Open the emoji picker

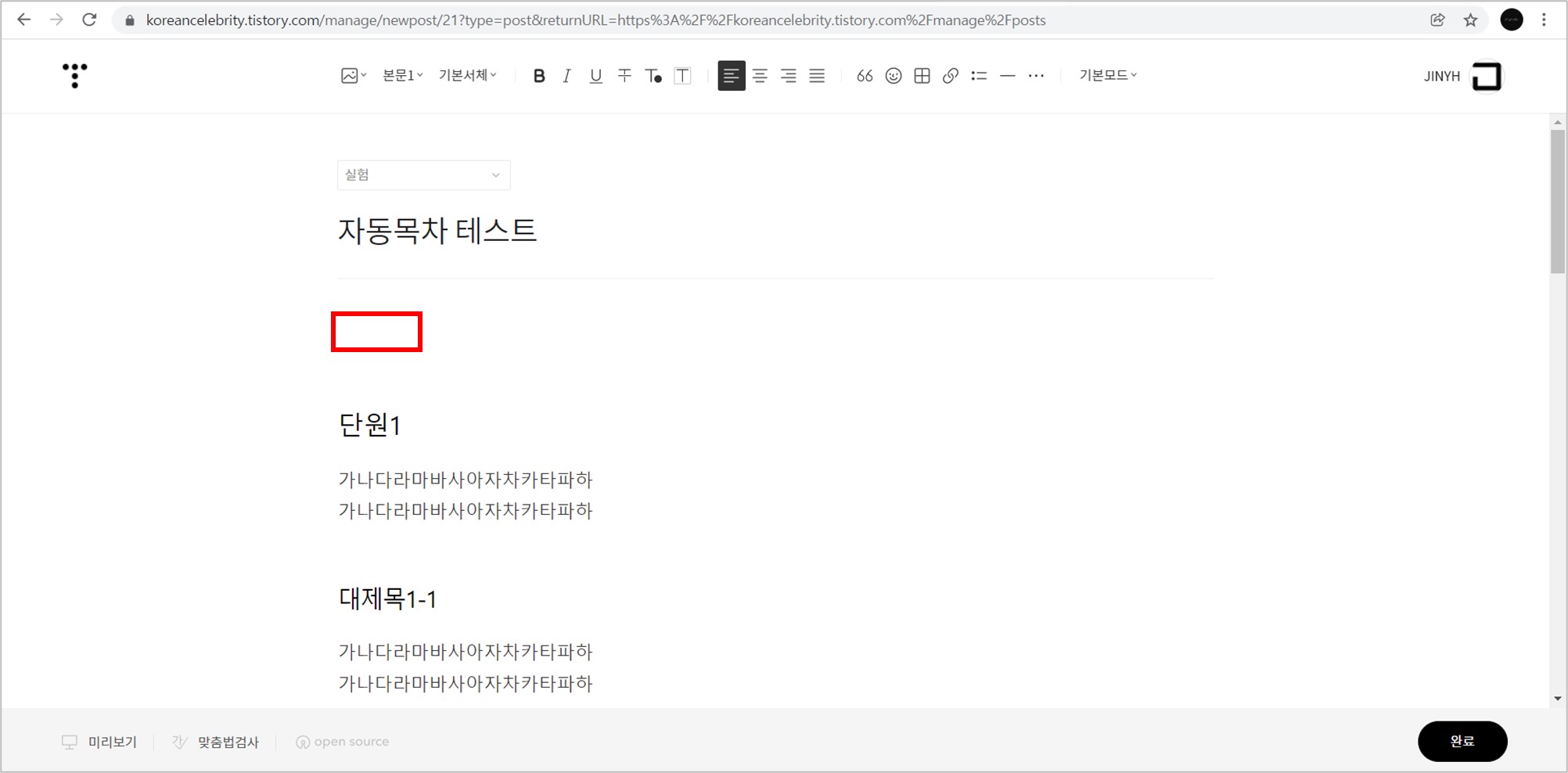point(894,76)
